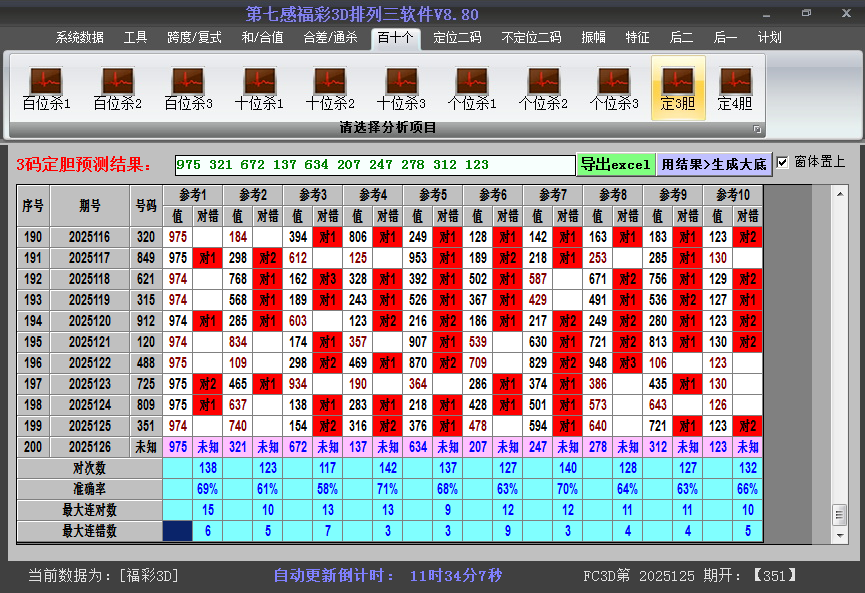Open the 定4胆 analysis icon

tap(735, 88)
